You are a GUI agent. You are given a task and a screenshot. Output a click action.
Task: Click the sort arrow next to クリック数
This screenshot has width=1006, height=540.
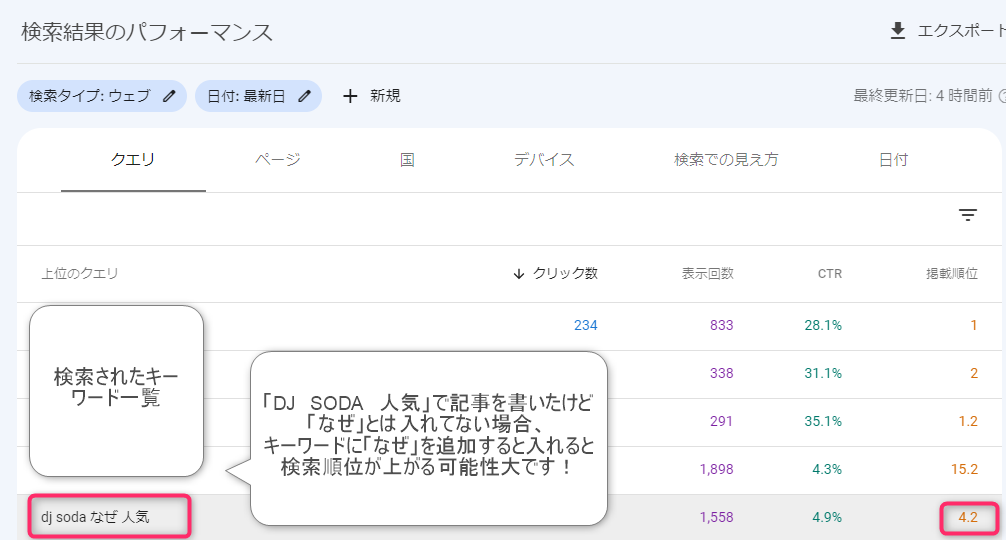pos(518,274)
